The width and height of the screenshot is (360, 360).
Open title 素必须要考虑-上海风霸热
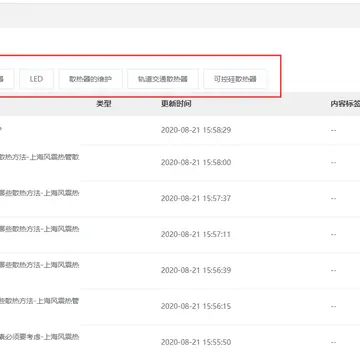click(x=40, y=337)
